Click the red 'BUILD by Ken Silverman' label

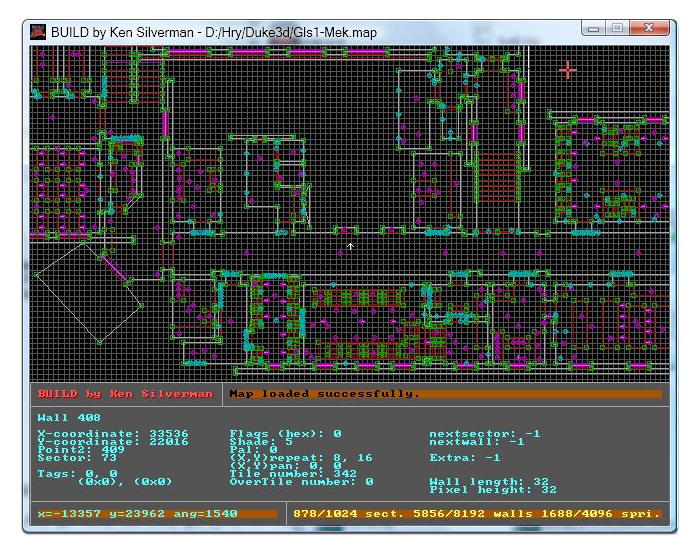click(x=125, y=394)
